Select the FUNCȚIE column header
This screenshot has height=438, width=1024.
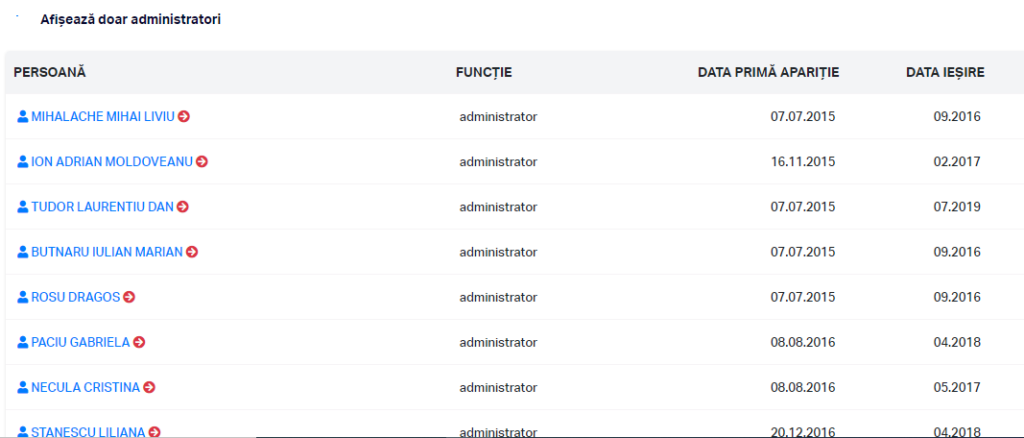(x=484, y=72)
